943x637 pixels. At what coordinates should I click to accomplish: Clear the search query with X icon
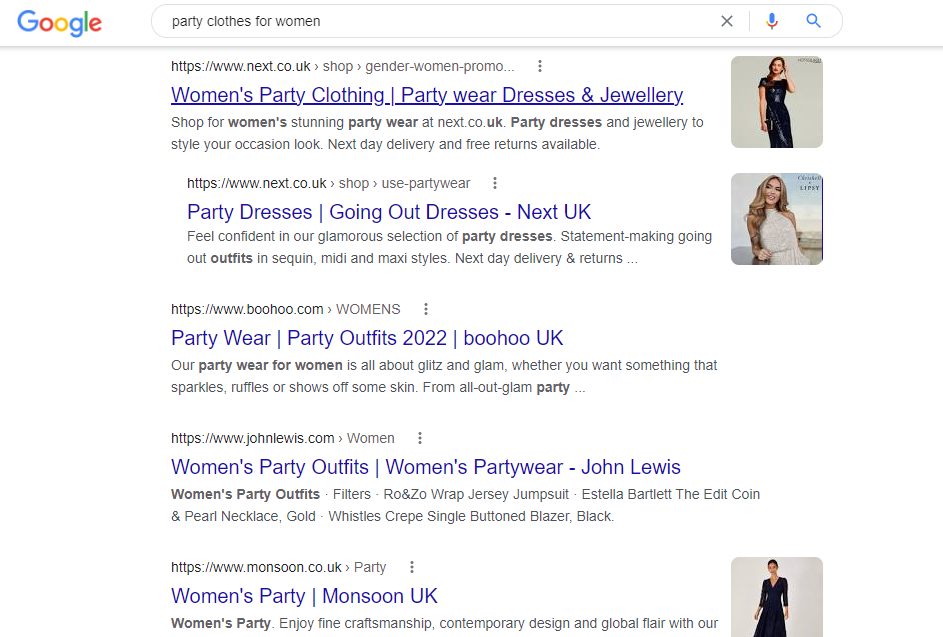[x=726, y=21]
